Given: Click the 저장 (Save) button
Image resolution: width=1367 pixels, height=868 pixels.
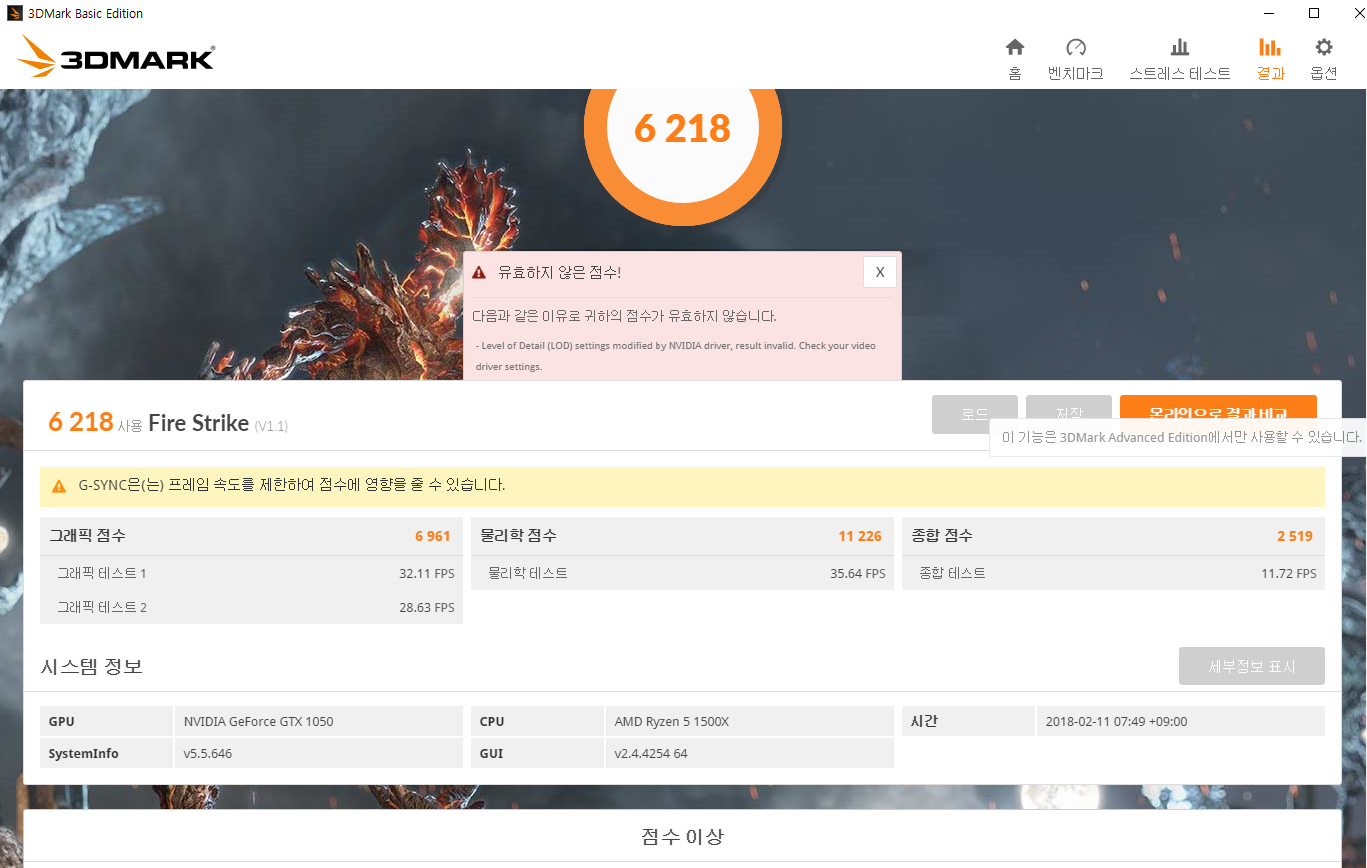Looking at the screenshot, I should point(1069,414).
